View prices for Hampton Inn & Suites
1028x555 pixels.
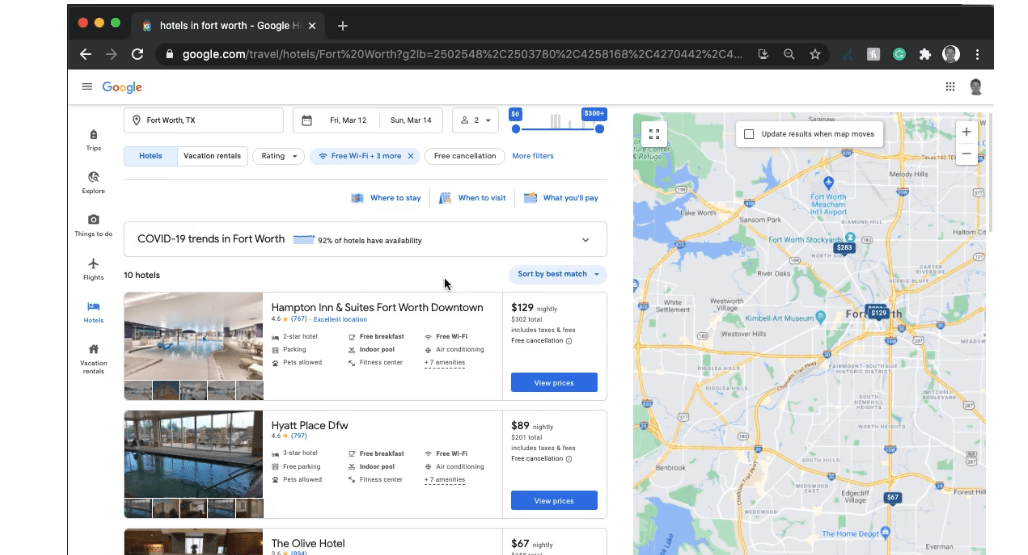coord(554,383)
